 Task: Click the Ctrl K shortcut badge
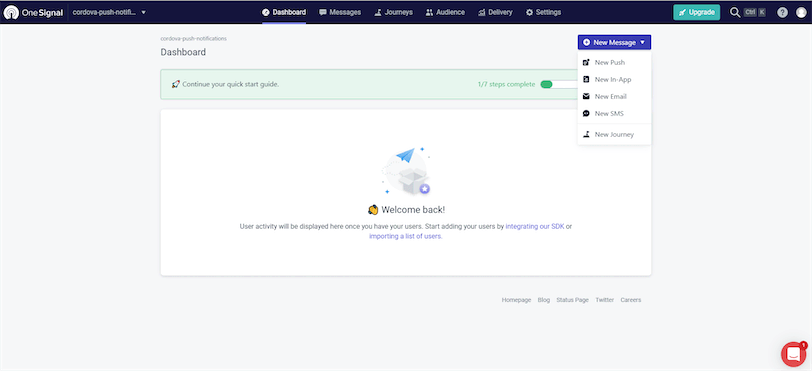point(755,12)
